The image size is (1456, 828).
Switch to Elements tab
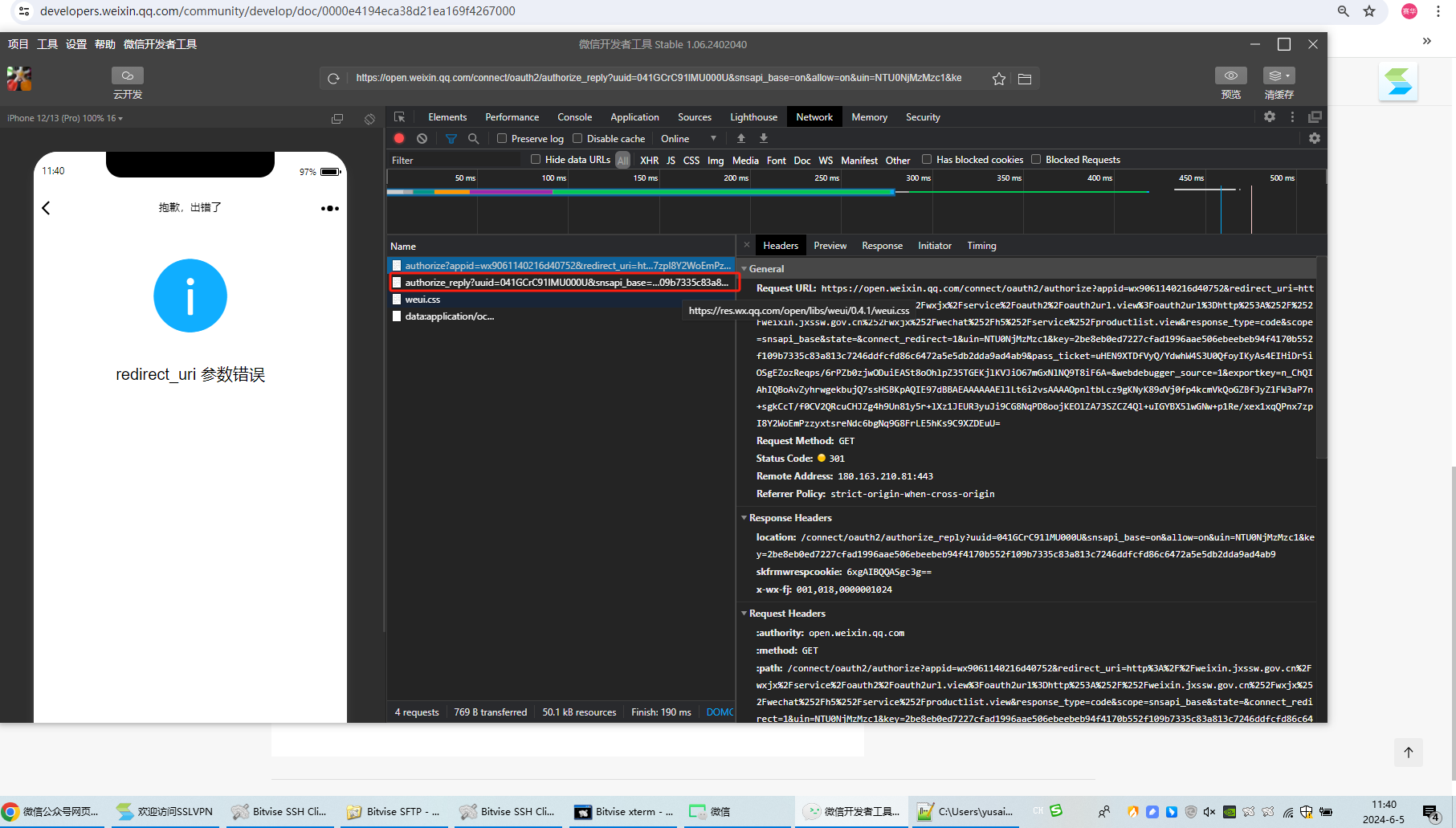(447, 117)
